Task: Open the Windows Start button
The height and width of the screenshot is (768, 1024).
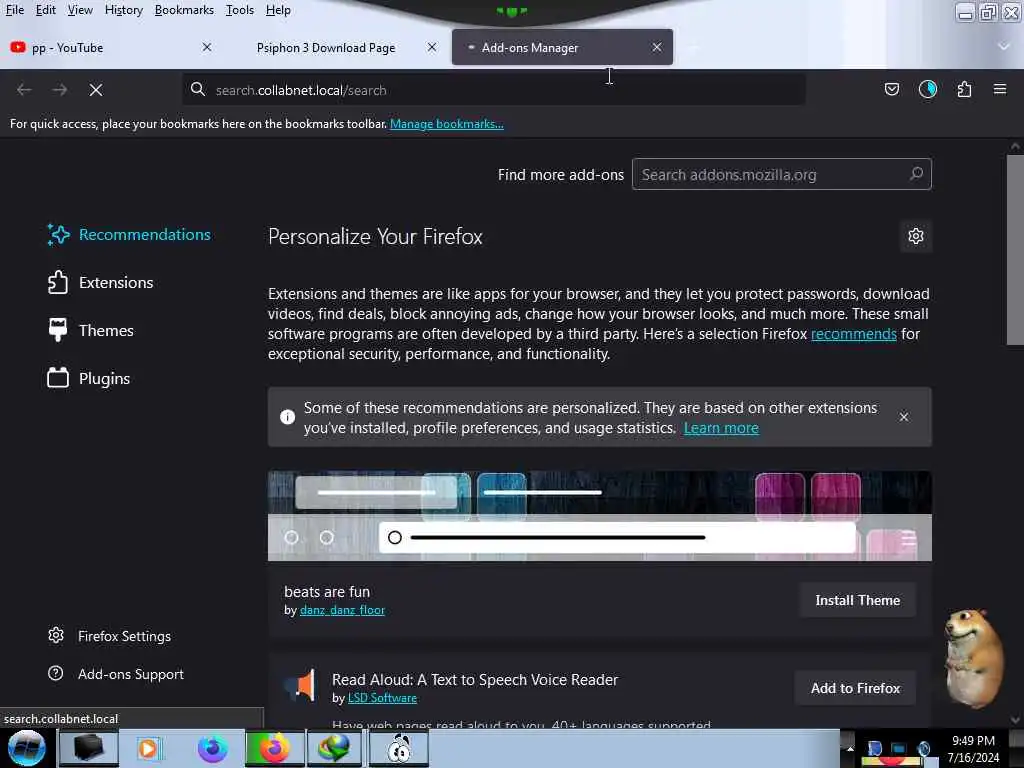Action: point(26,748)
